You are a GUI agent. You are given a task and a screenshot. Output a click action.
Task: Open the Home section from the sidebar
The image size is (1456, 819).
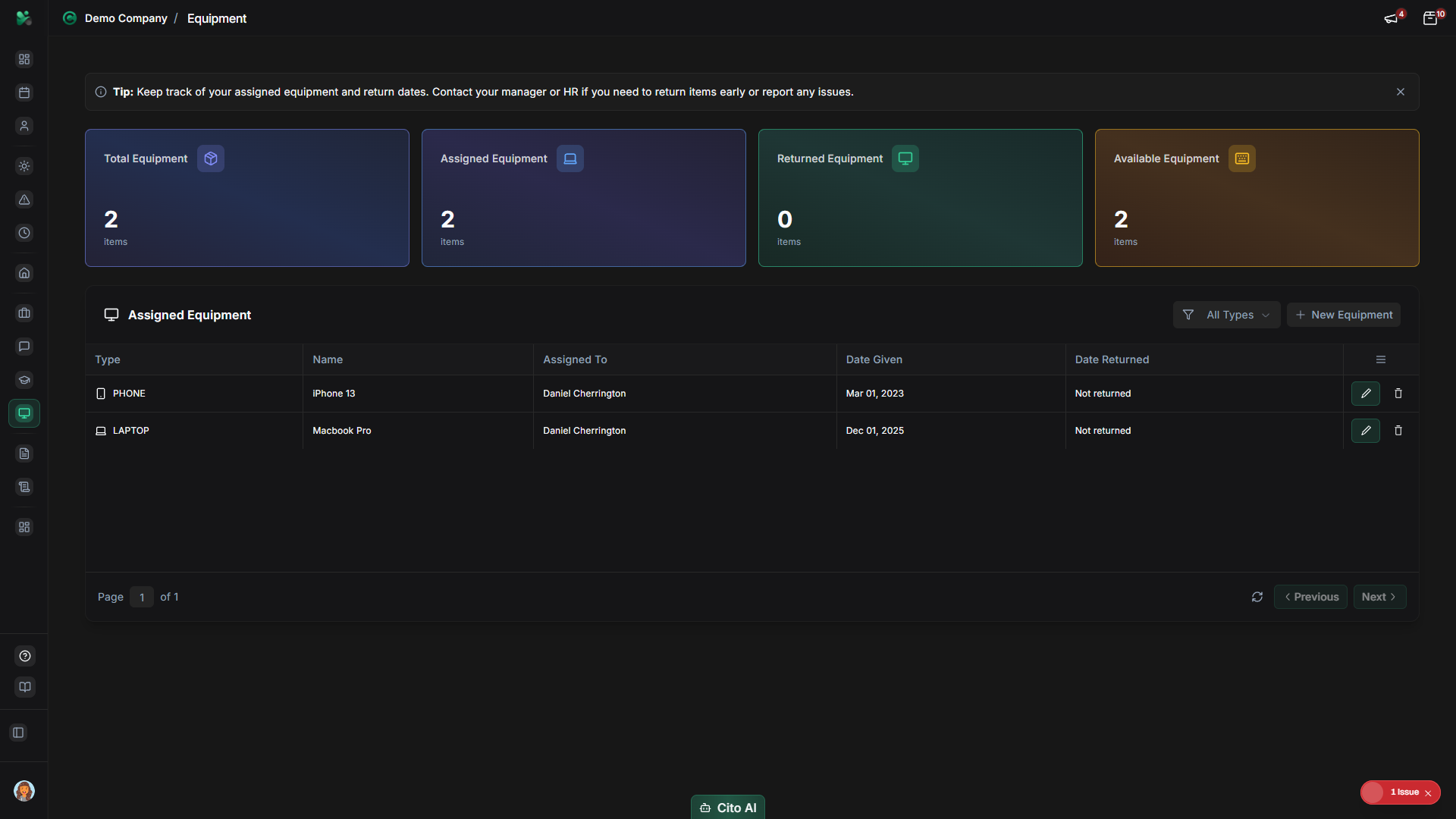tap(24, 273)
